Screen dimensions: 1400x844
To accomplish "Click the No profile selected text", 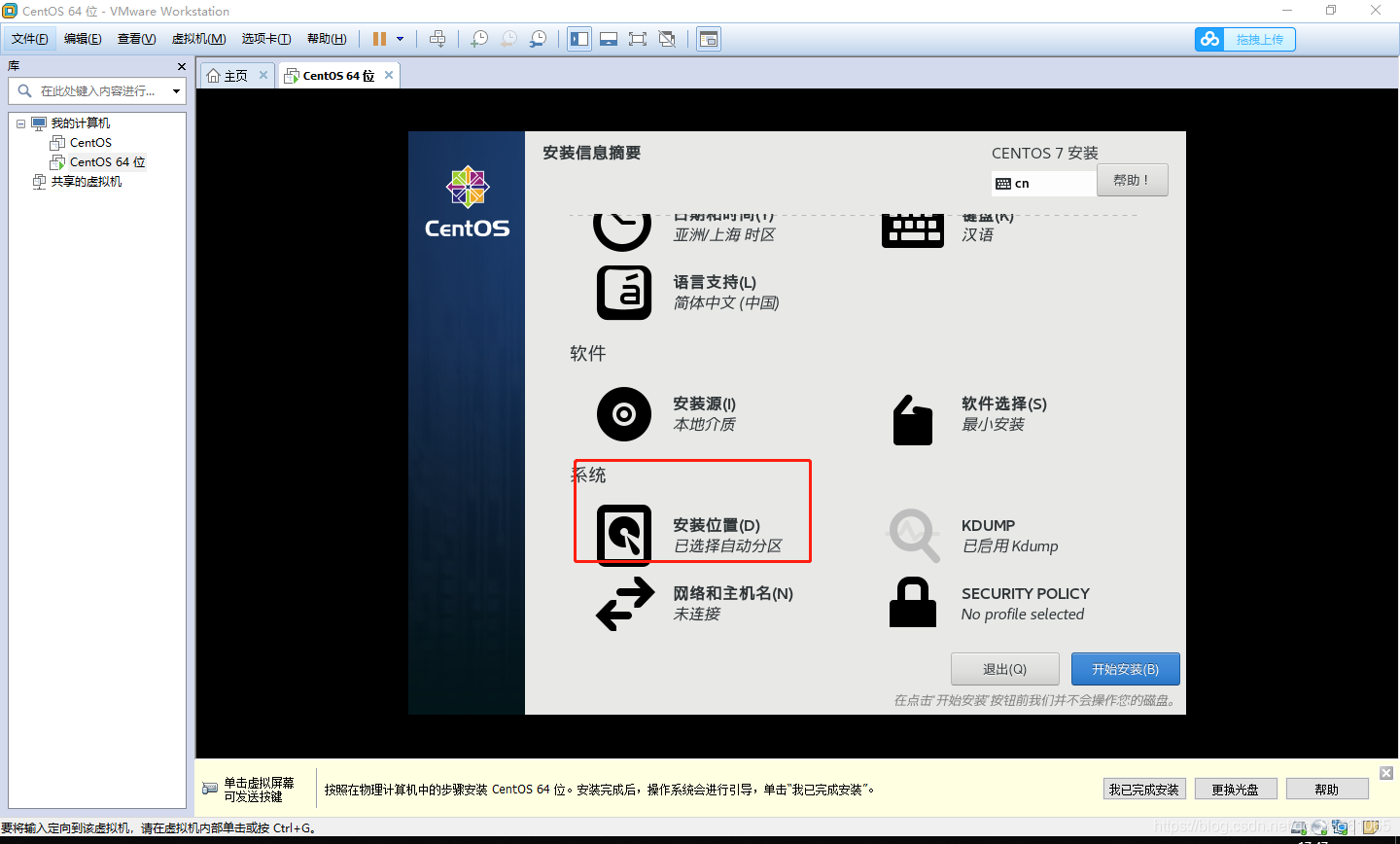I will (1023, 615).
